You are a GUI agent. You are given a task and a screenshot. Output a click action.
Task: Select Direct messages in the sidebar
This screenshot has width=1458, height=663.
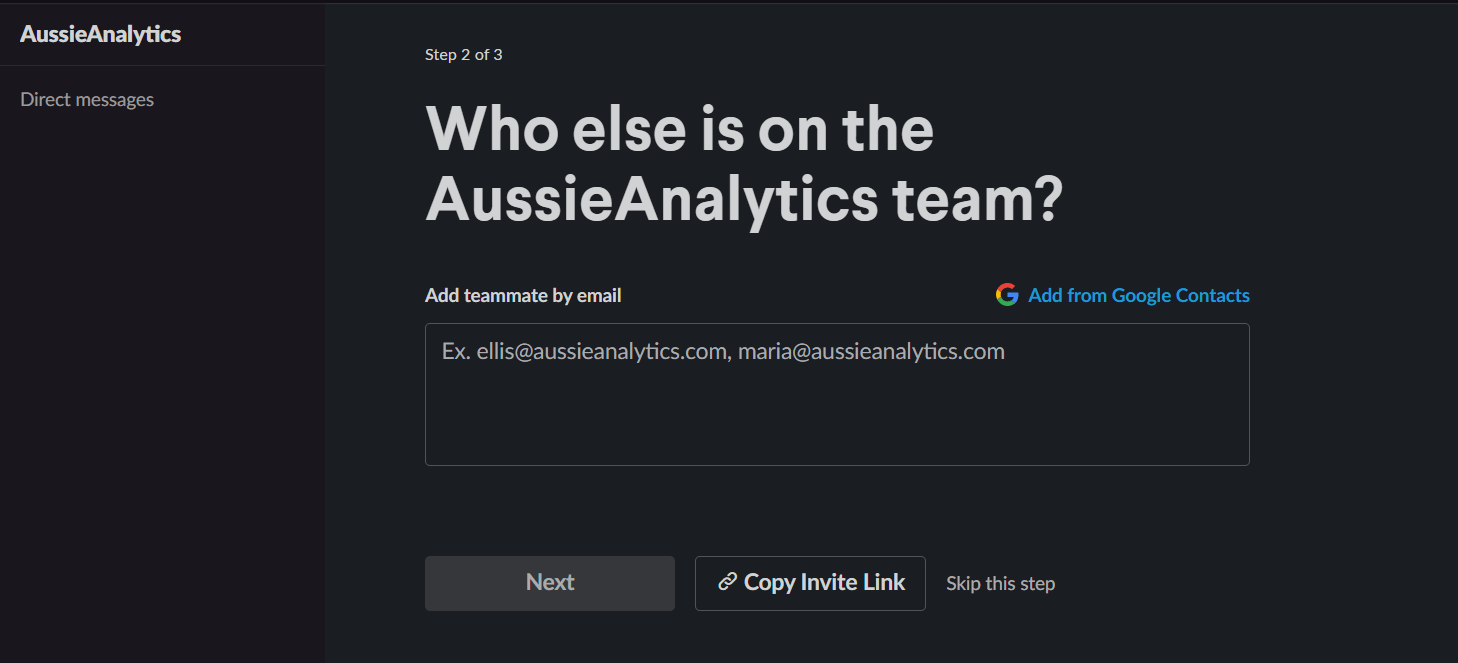tap(87, 100)
